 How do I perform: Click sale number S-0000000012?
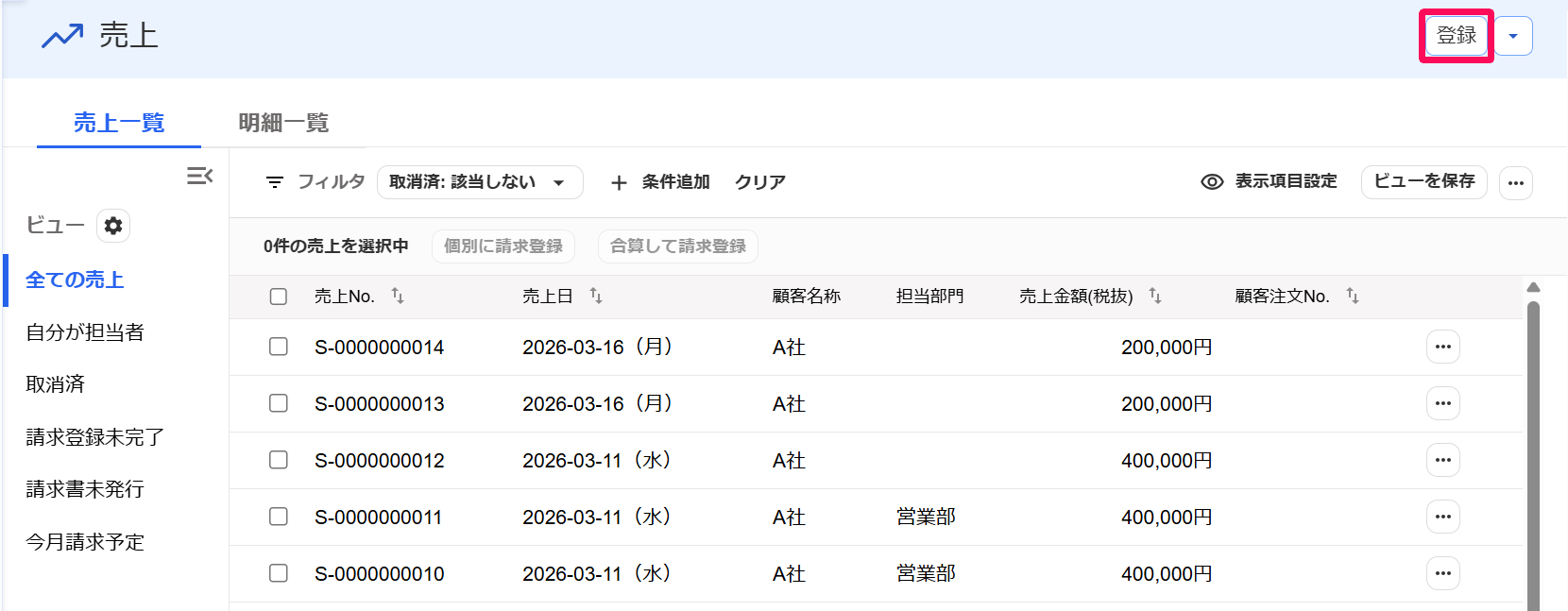(380, 461)
